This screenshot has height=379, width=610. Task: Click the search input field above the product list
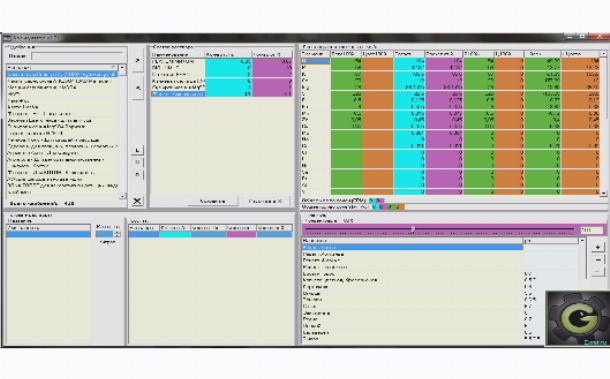[x=77, y=56]
